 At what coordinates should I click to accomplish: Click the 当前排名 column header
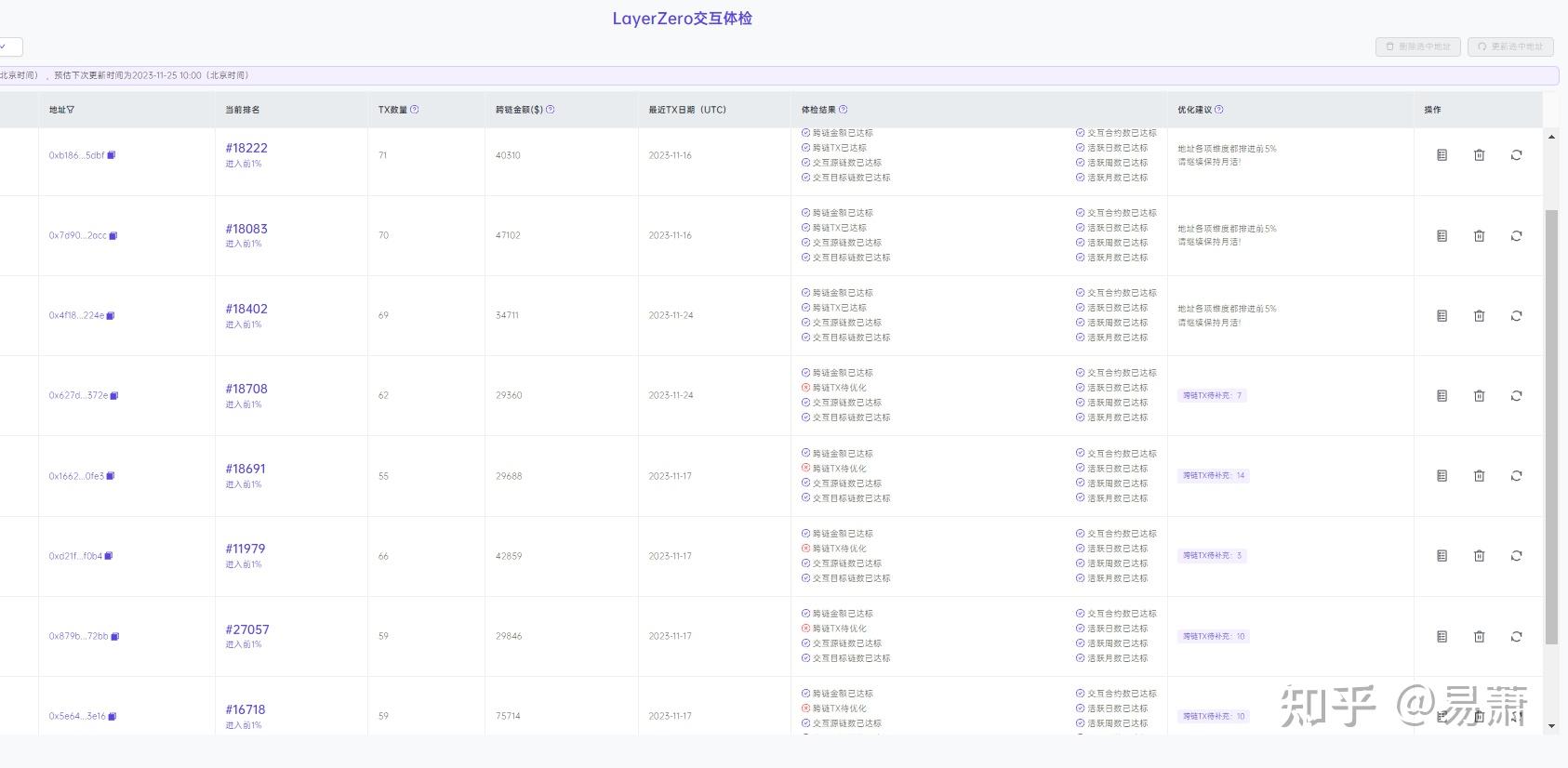(x=243, y=110)
